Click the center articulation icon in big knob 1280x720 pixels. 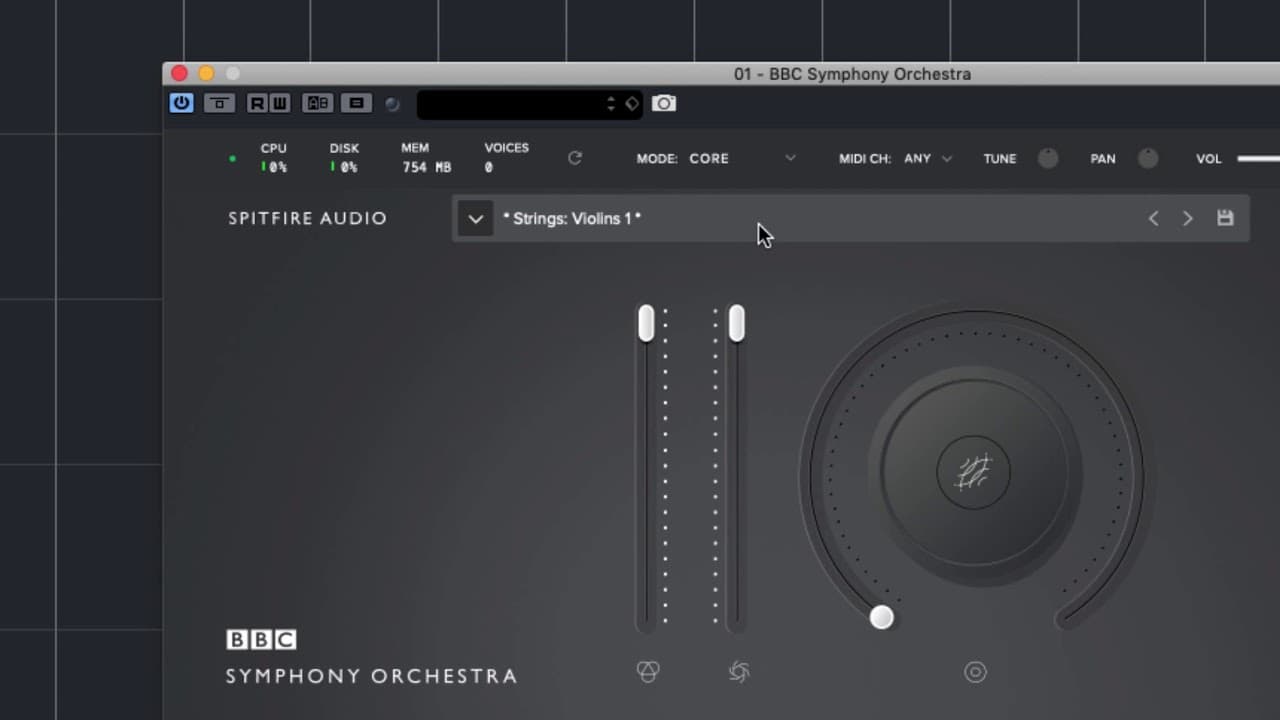pyautogui.click(x=974, y=472)
